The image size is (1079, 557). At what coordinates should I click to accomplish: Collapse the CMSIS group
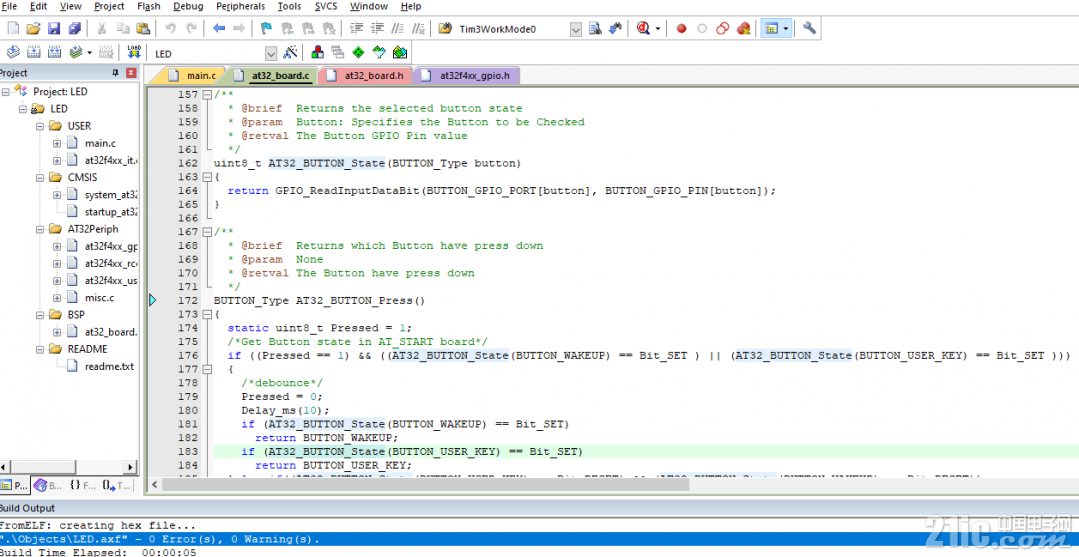coord(40,178)
